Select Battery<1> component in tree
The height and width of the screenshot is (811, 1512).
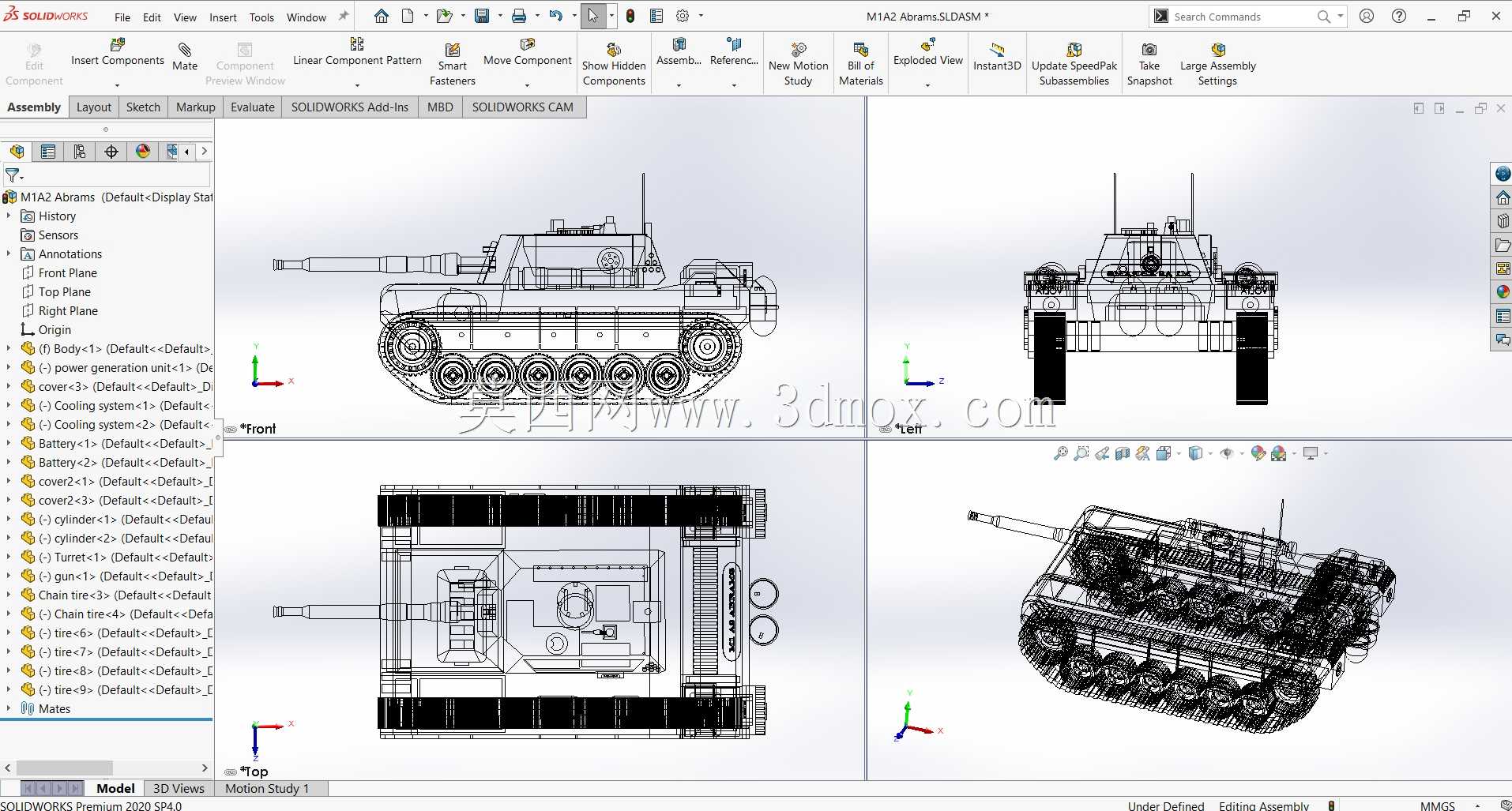(x=116, y=444)
